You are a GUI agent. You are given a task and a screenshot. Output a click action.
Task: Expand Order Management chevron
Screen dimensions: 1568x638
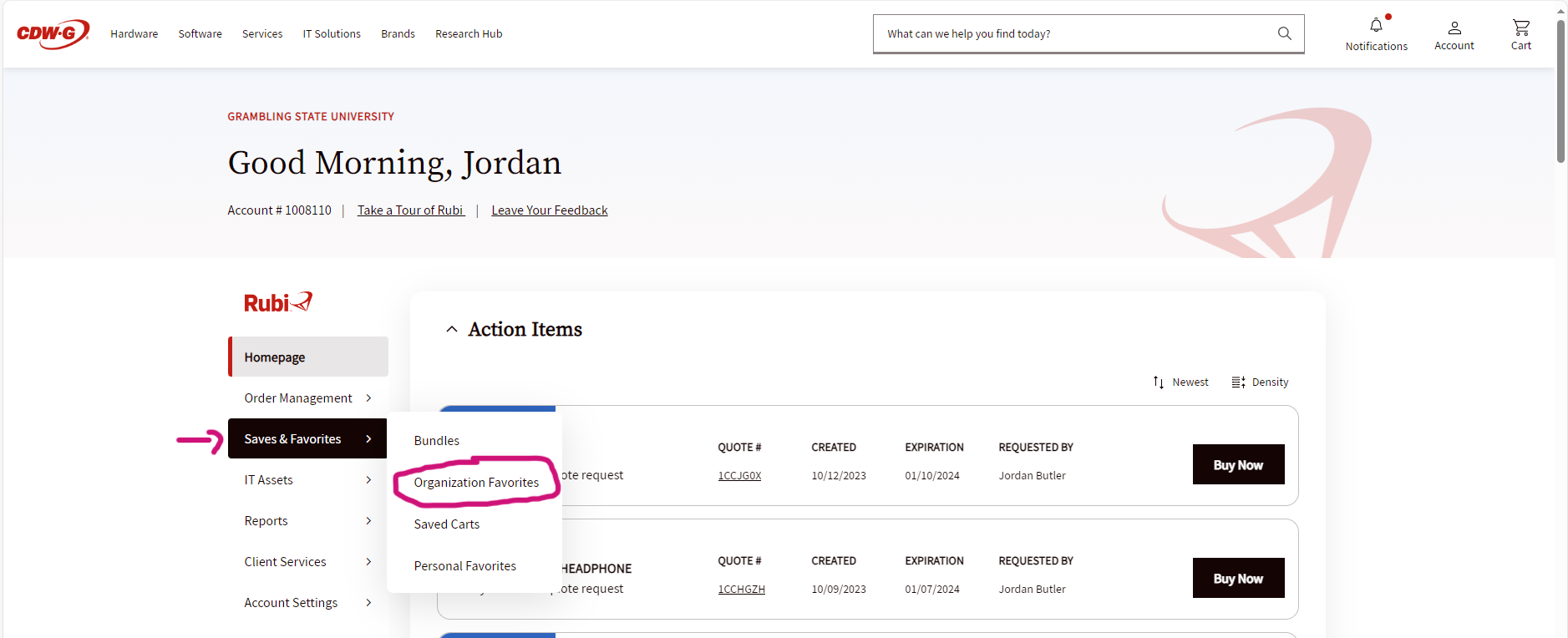368,397
